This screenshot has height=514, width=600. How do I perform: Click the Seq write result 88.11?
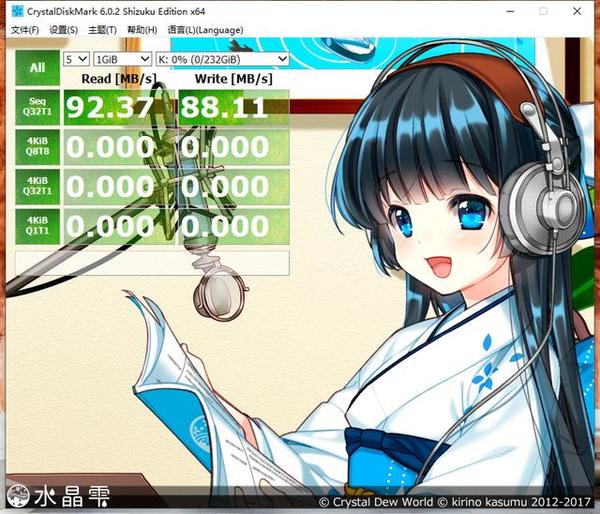pos(234,107)
